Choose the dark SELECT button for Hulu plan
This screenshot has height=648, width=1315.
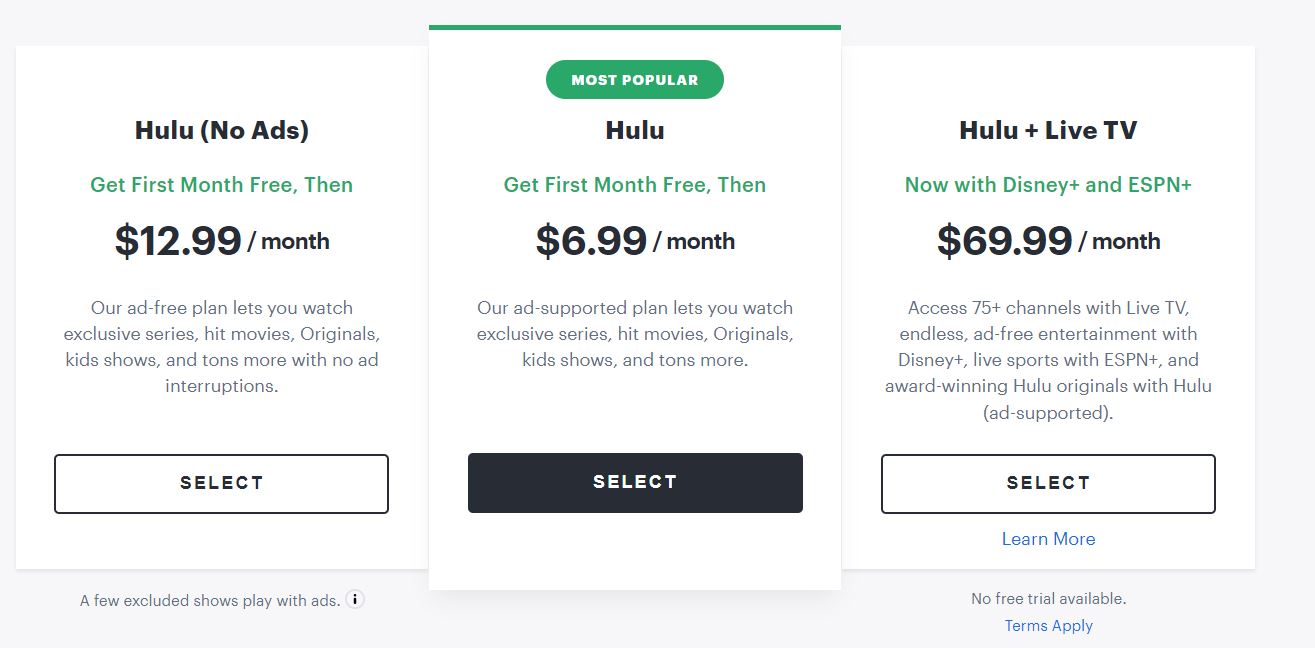(x=635, y=483)
